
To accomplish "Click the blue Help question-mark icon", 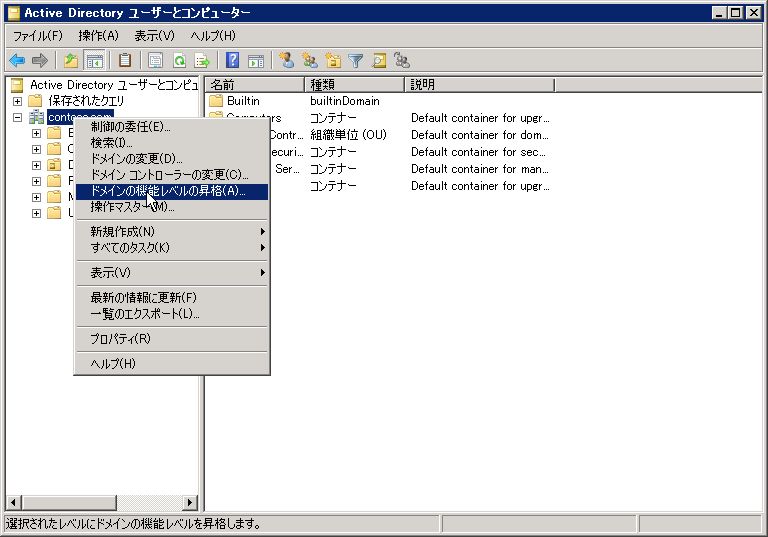I will coord(232,61).
